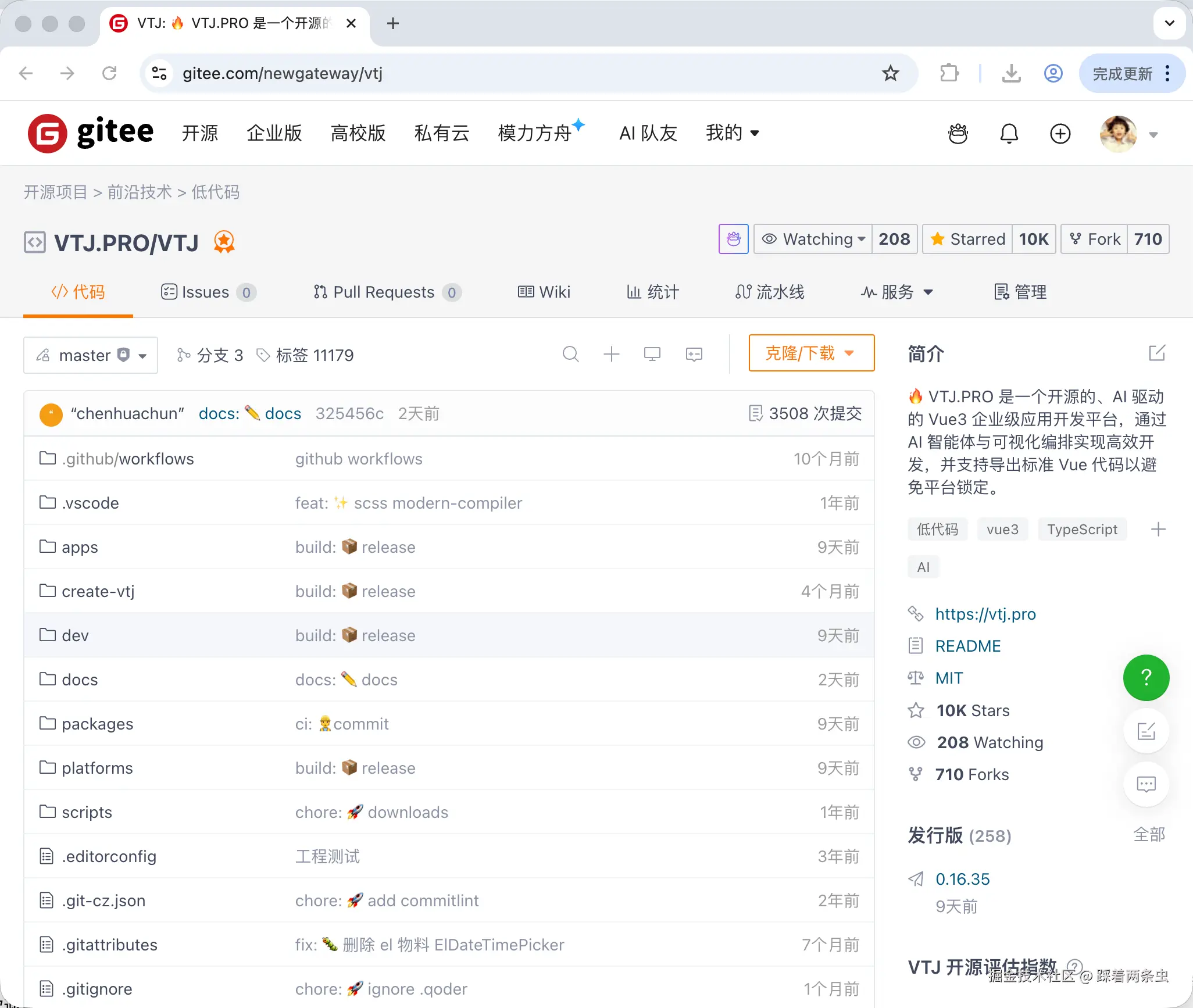Open commit 325456c
Viewport: 1193px width, 1008px height.
click(x=349, y=413)
